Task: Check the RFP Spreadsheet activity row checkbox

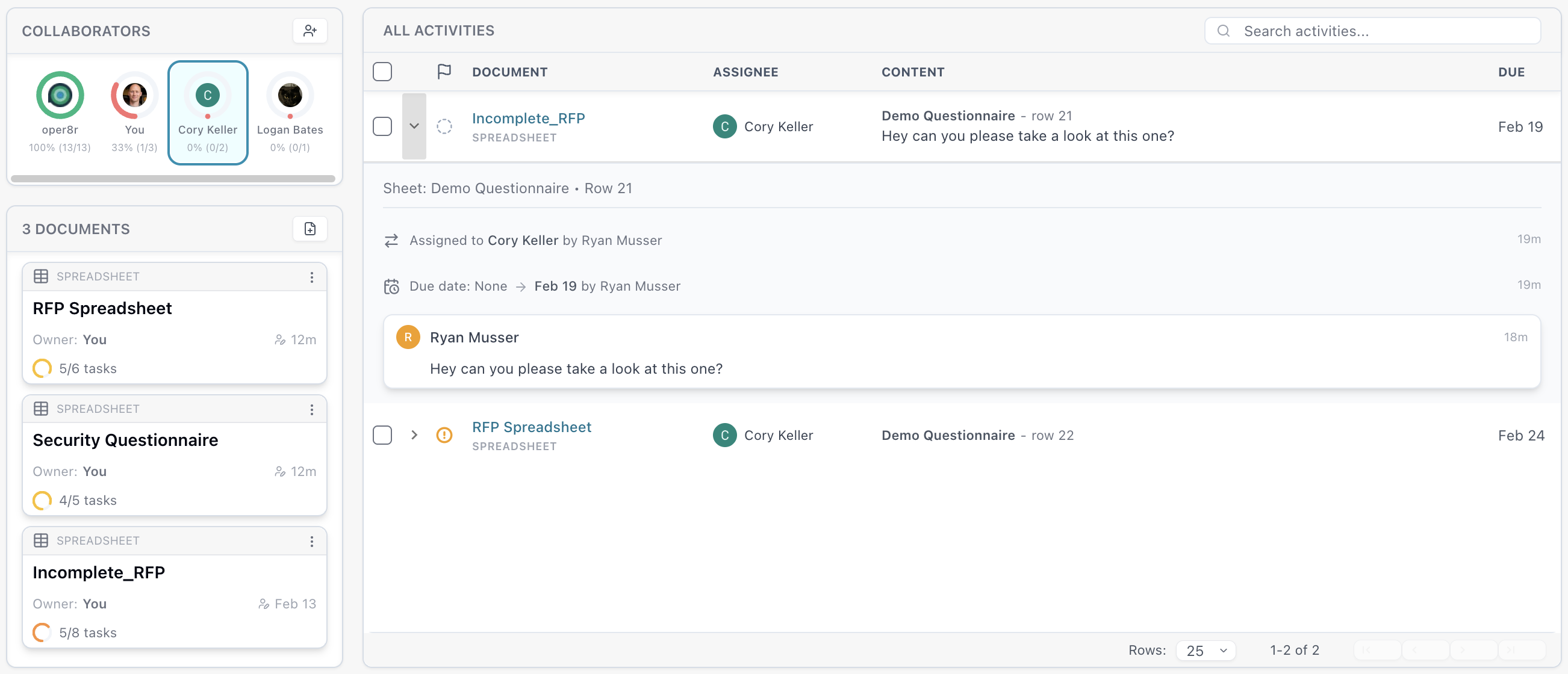Action: (x=383, y=435)
